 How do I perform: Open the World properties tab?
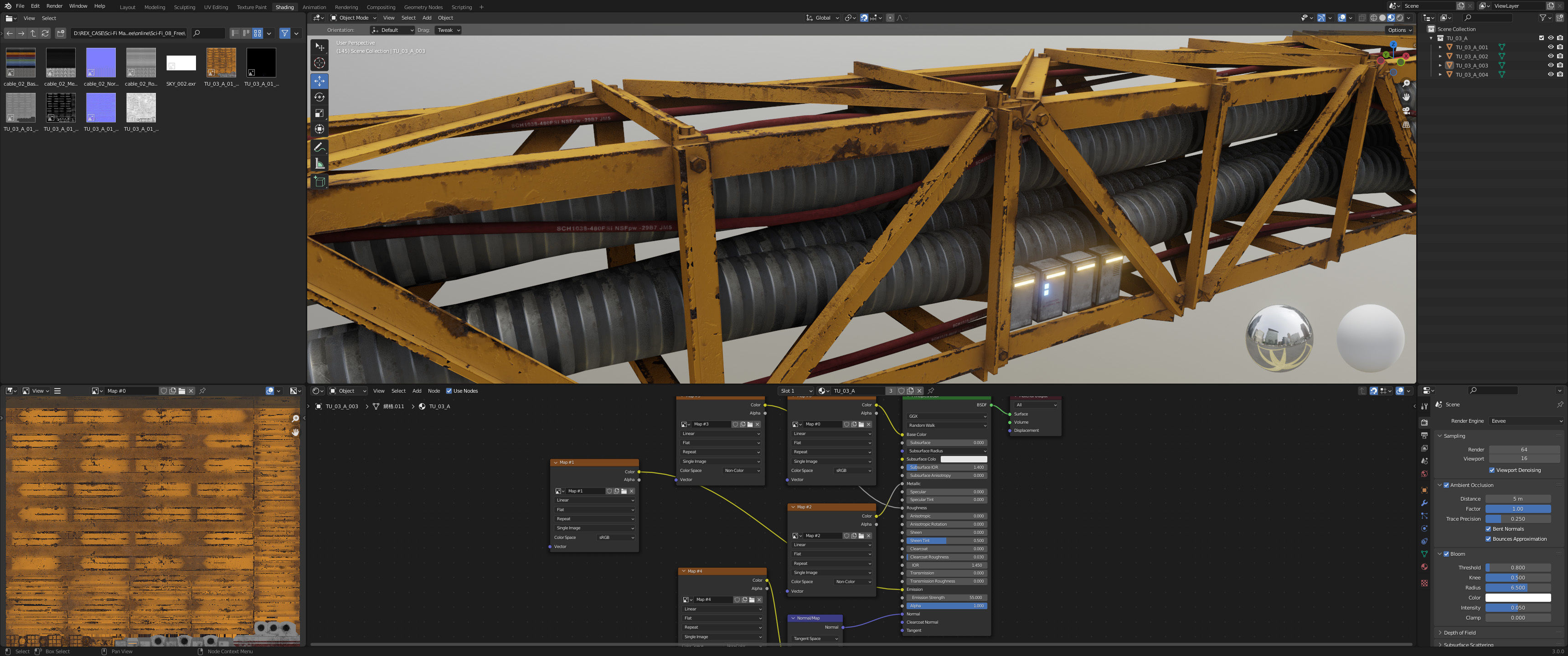point(1424,474)
